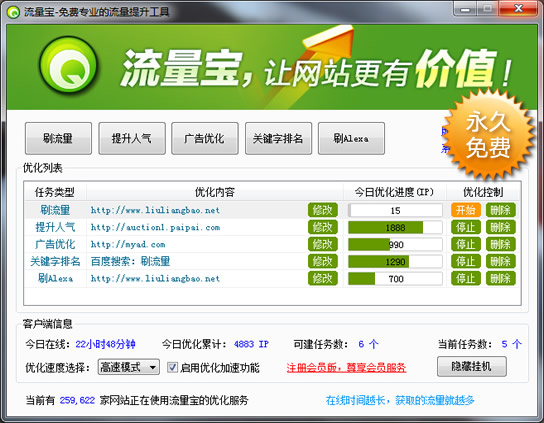Stop the 提升人气 task
544x423 pixels.
coord(466,227)
